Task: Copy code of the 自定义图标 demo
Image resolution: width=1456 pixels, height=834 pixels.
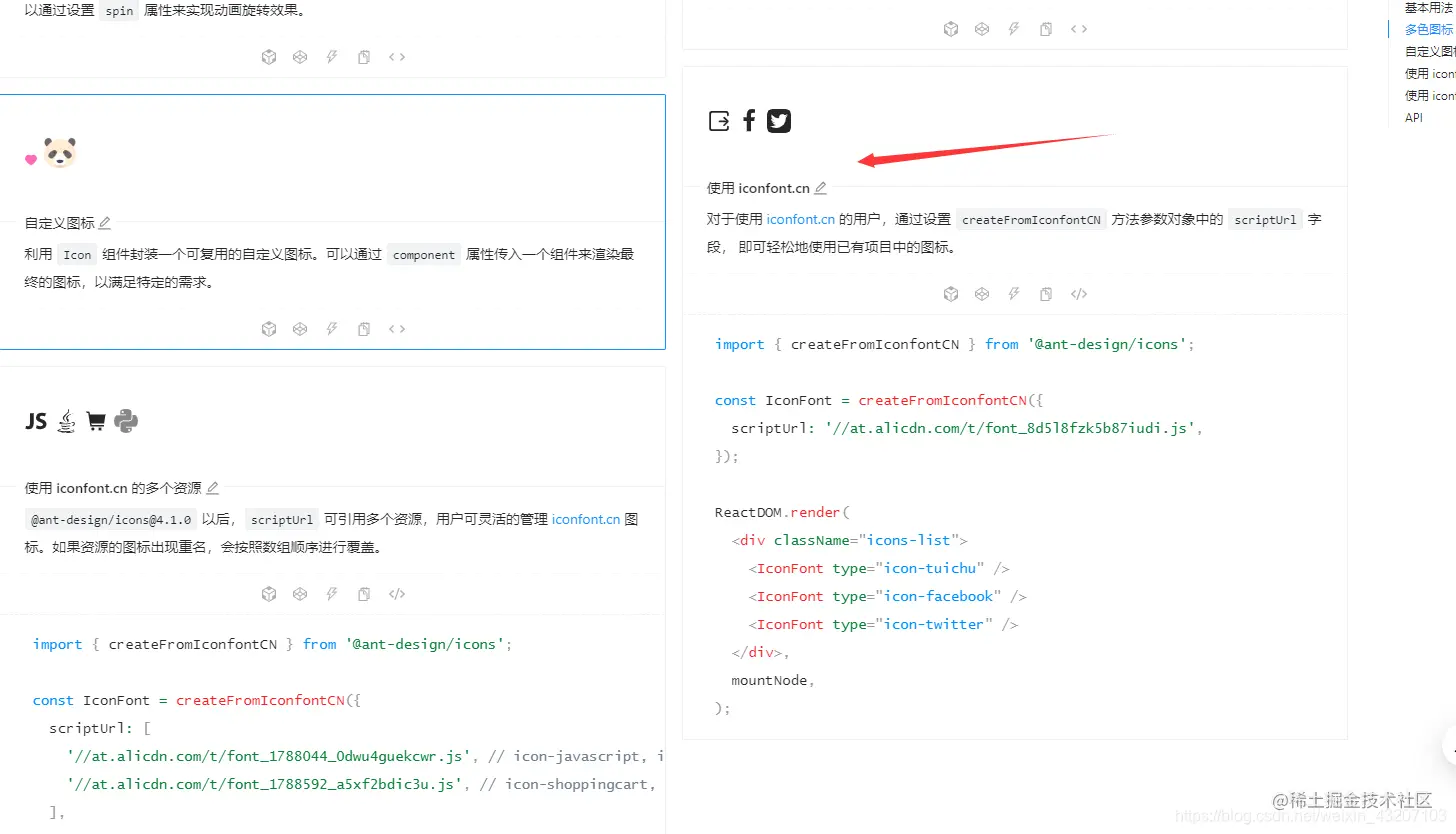Action: 364,329
